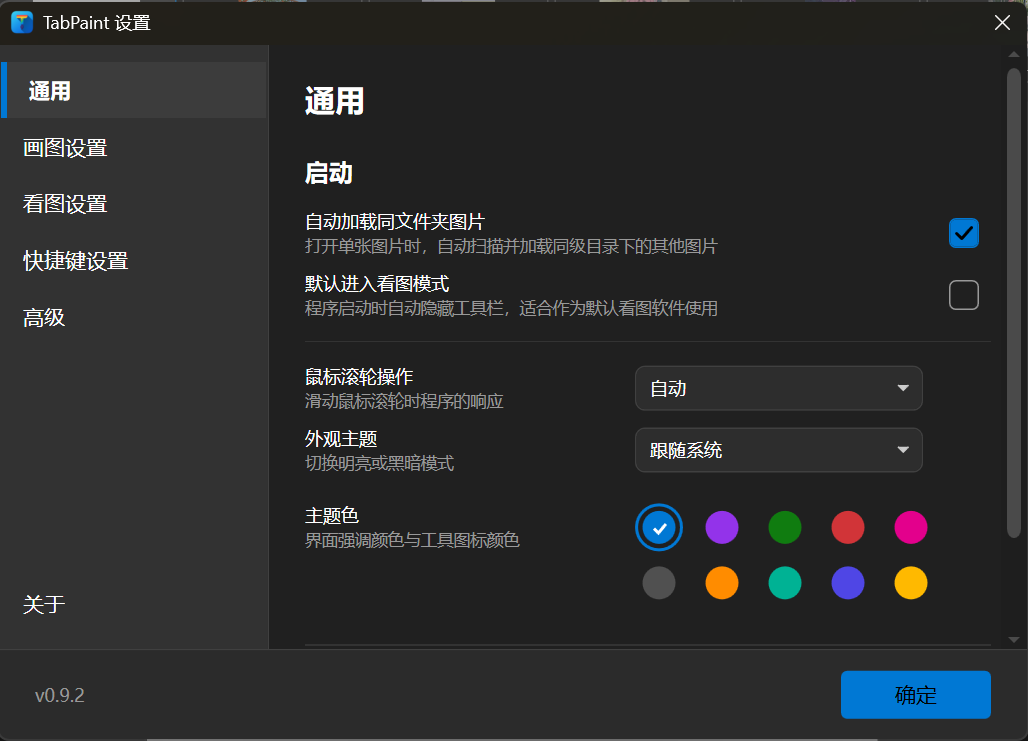Click the 确定 confirm button
This screenshot has width=1028, height=741.
[x=915, y=694]
